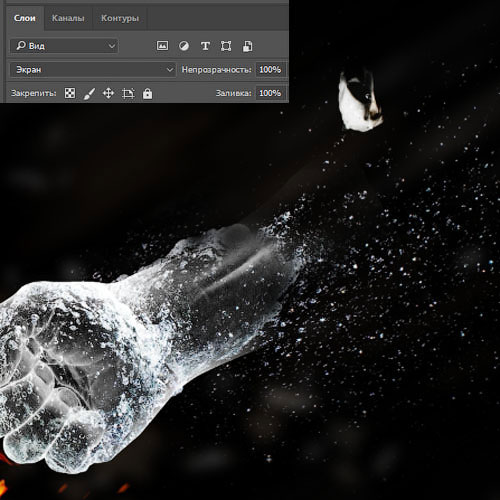Open the Вид filter type dropdown
Screen dimensions: 500x500
64,46
